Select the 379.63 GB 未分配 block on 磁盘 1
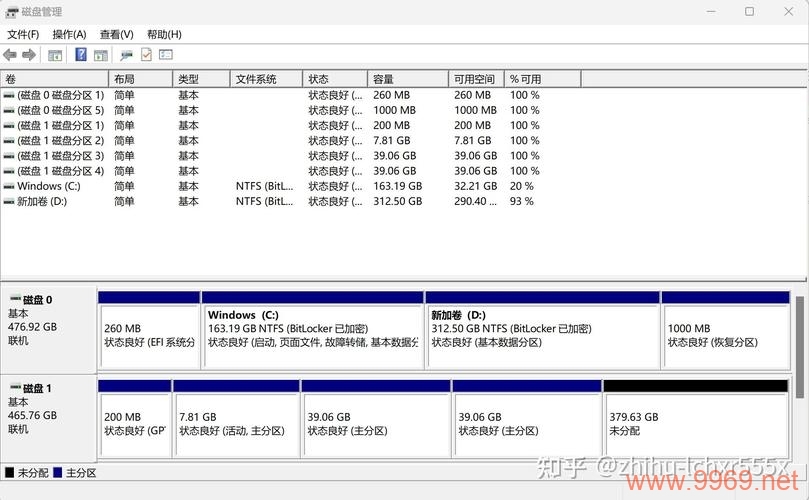809x500 pixels. (x=695, y=419)
